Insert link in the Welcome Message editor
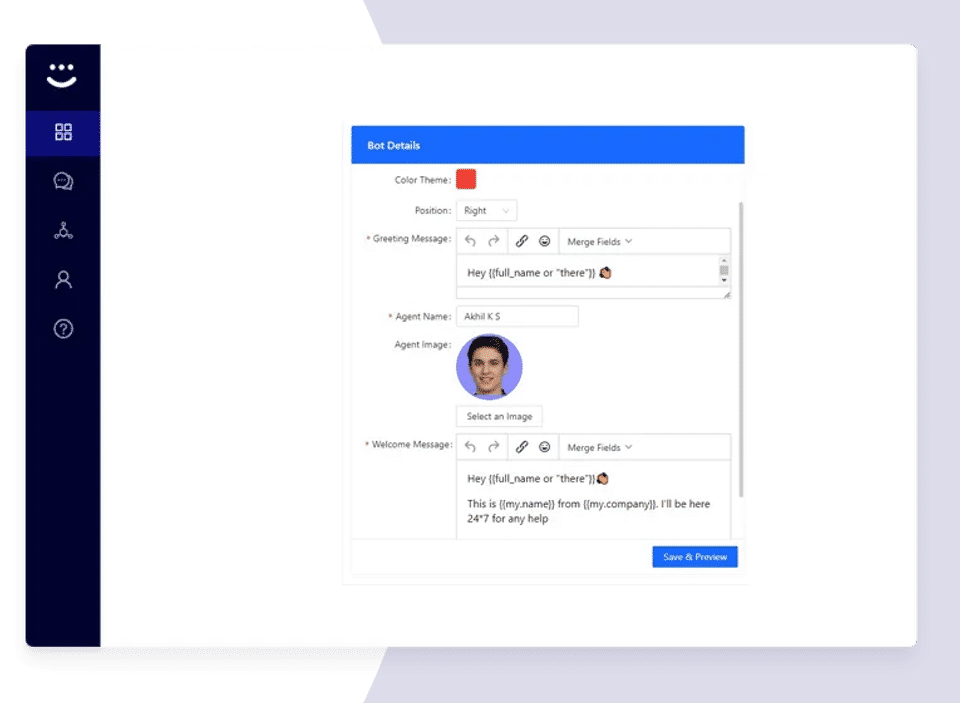 (x=522, y=447)
